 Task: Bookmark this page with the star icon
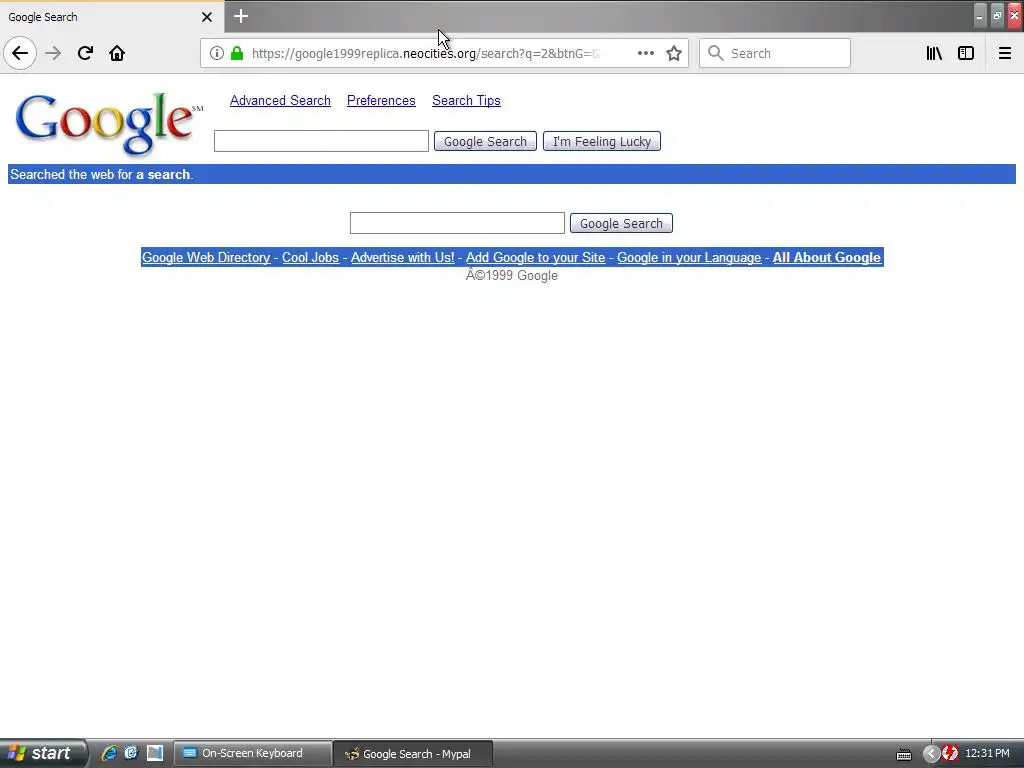tap(674, 53)
